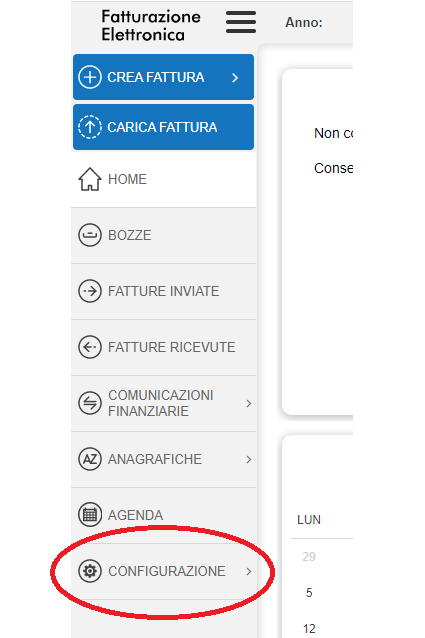Screen dimensions: 425x638
Task: Click the upload arrow icon on Carica Fattura
Action: (90, 127)
